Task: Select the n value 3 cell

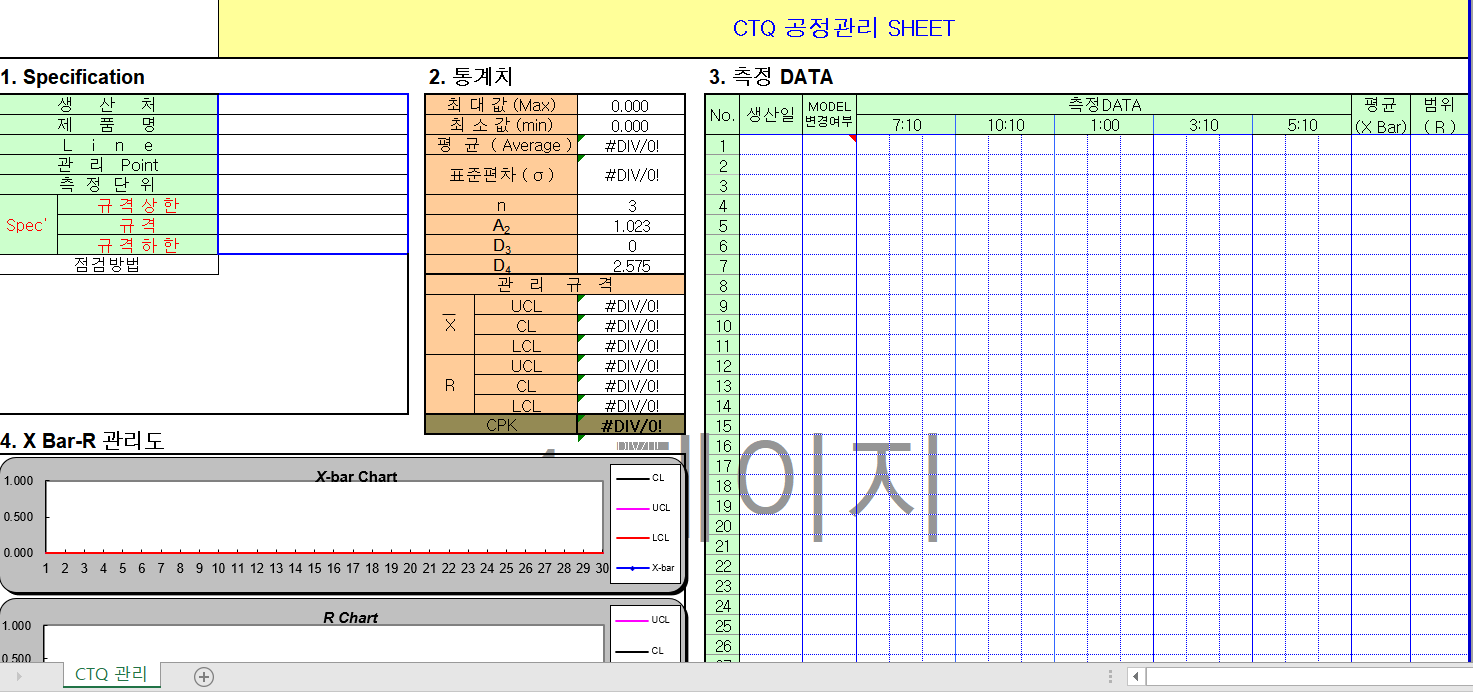Action: (x=631, y=205)
